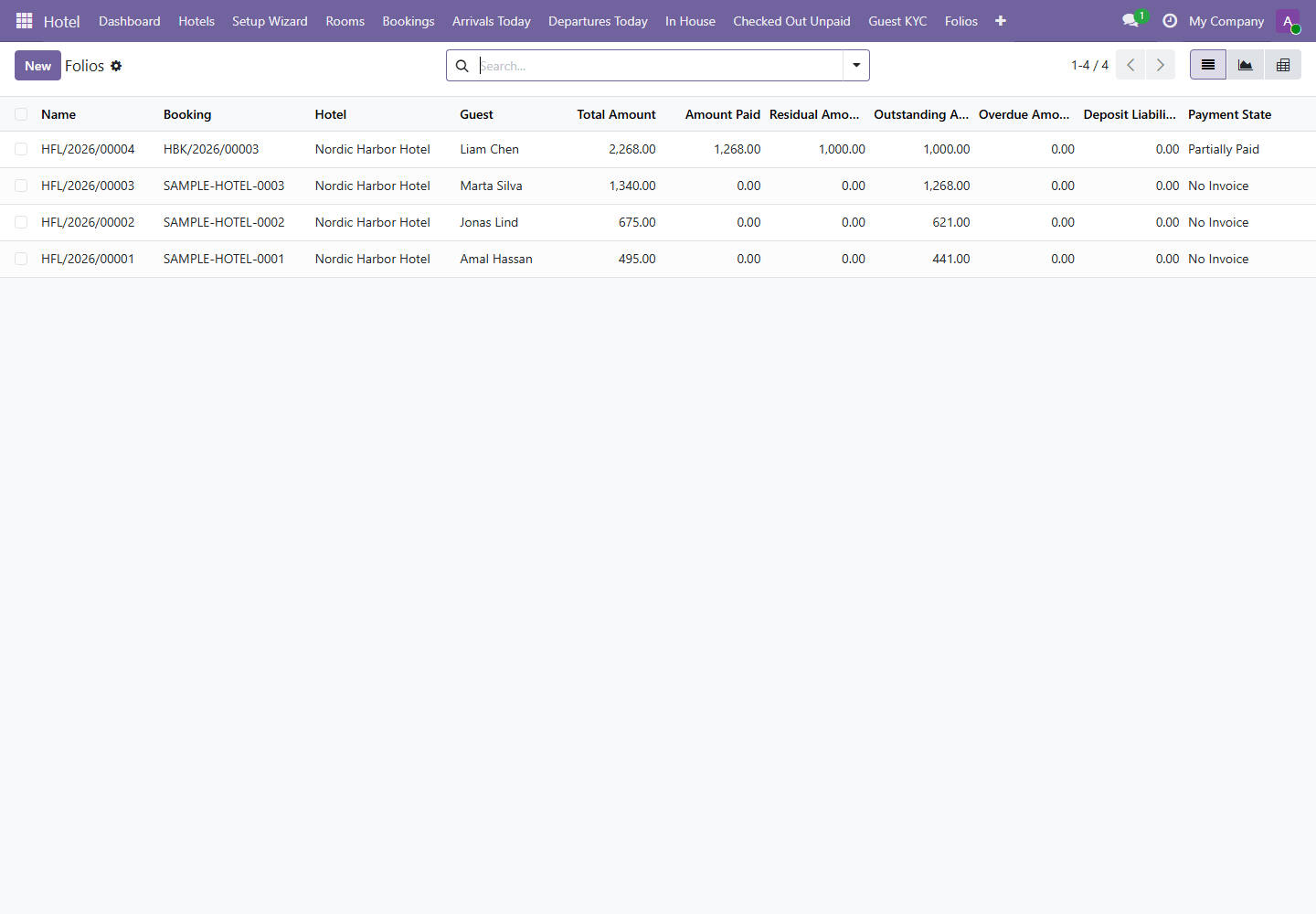Screen dimensions: 1316x914
Task: Open the My Company switcher
Action: pos(1226,21)
